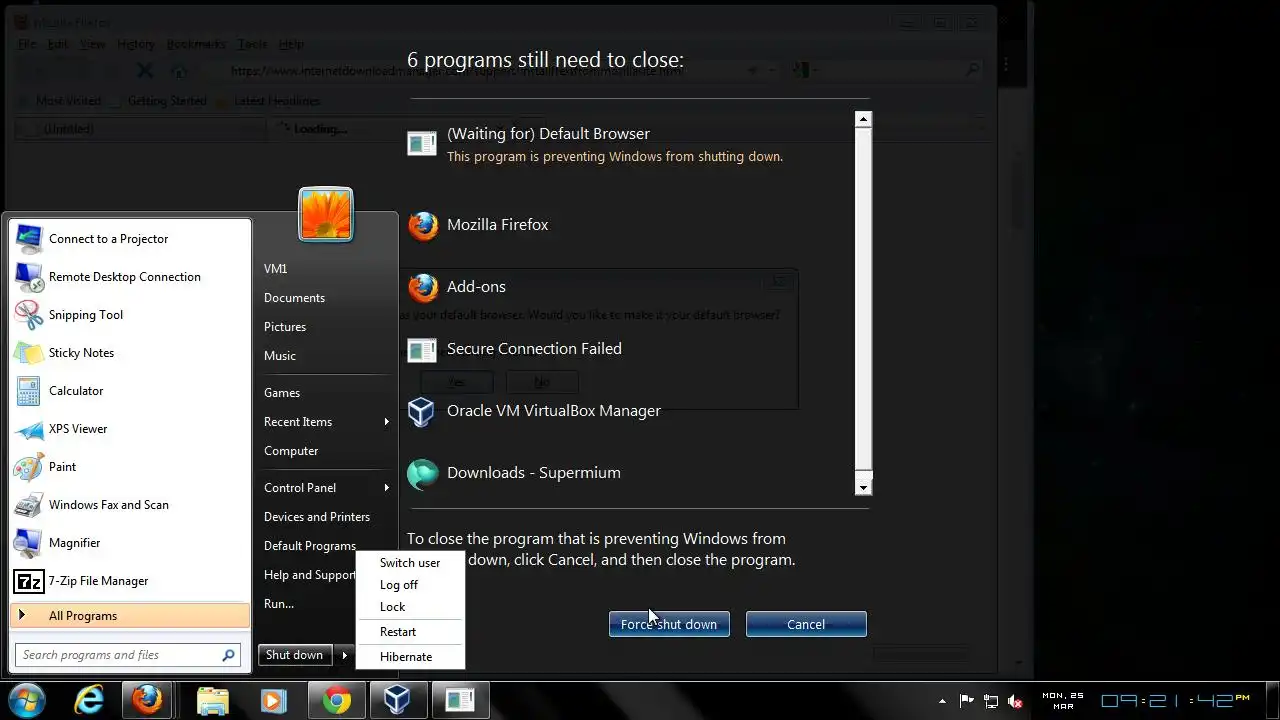Click the search magnifier in Start menu

pos(229,655)
